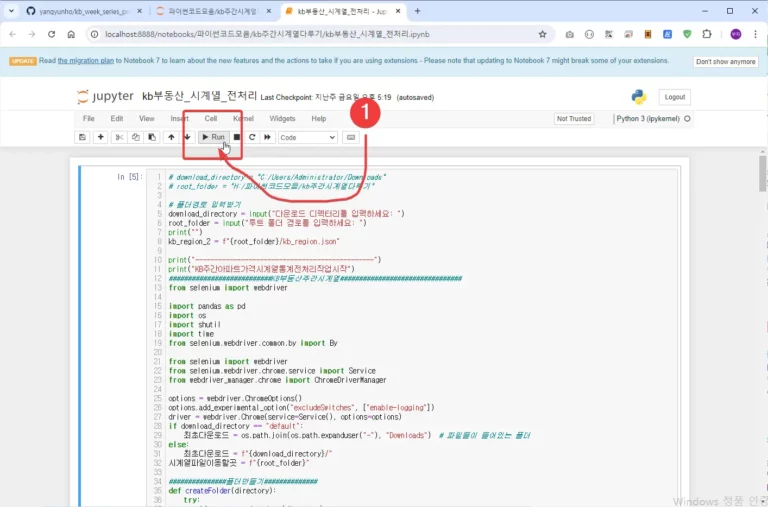Open the Cell menu

tap(211, 119)
